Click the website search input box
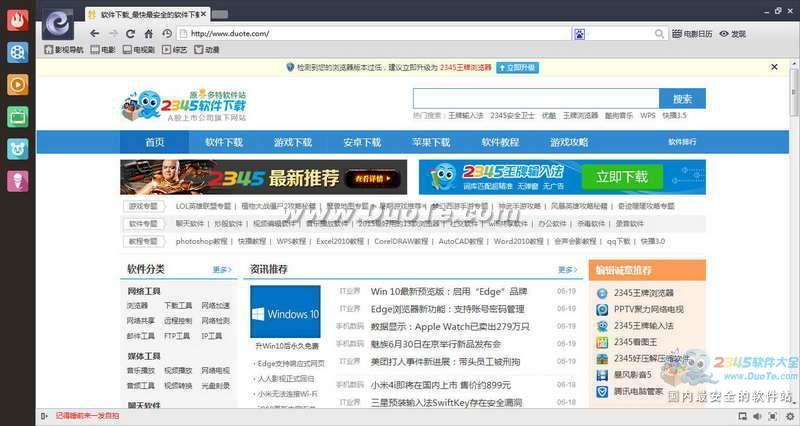 (x=536, y=98)
